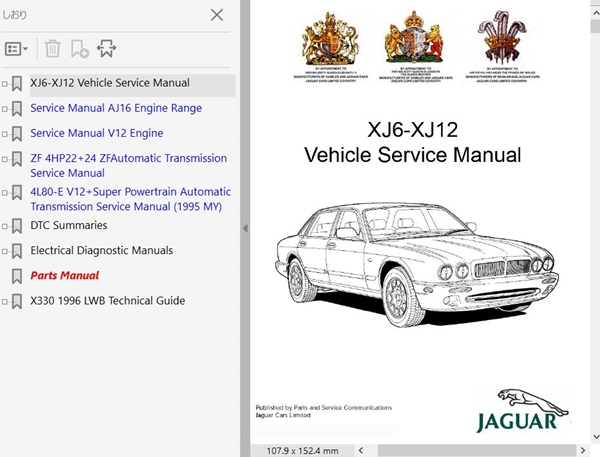Click the page size 107.9 x 152.4 mm readout

pos(302,451)
